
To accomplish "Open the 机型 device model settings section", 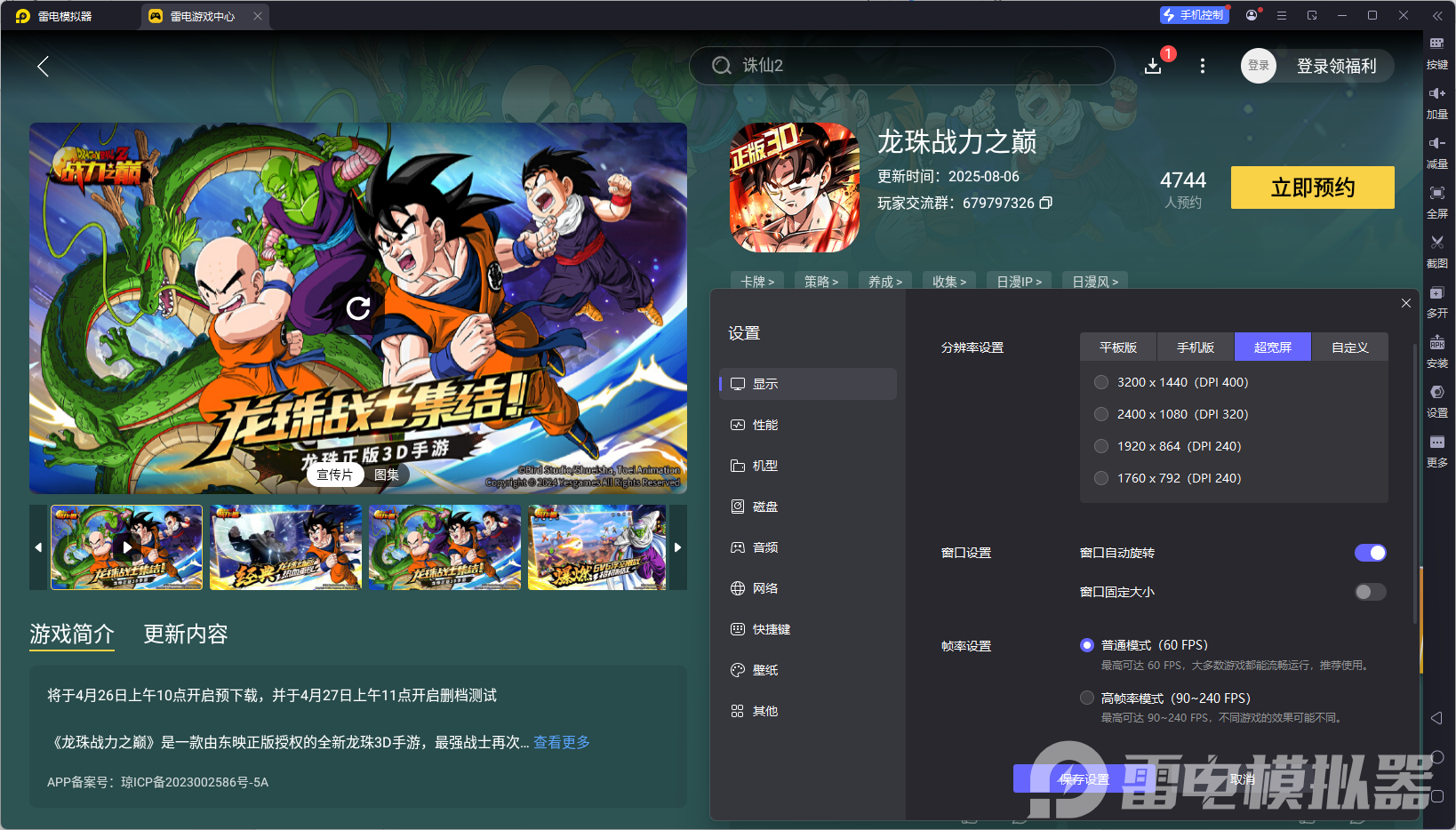I will (808, 466).
